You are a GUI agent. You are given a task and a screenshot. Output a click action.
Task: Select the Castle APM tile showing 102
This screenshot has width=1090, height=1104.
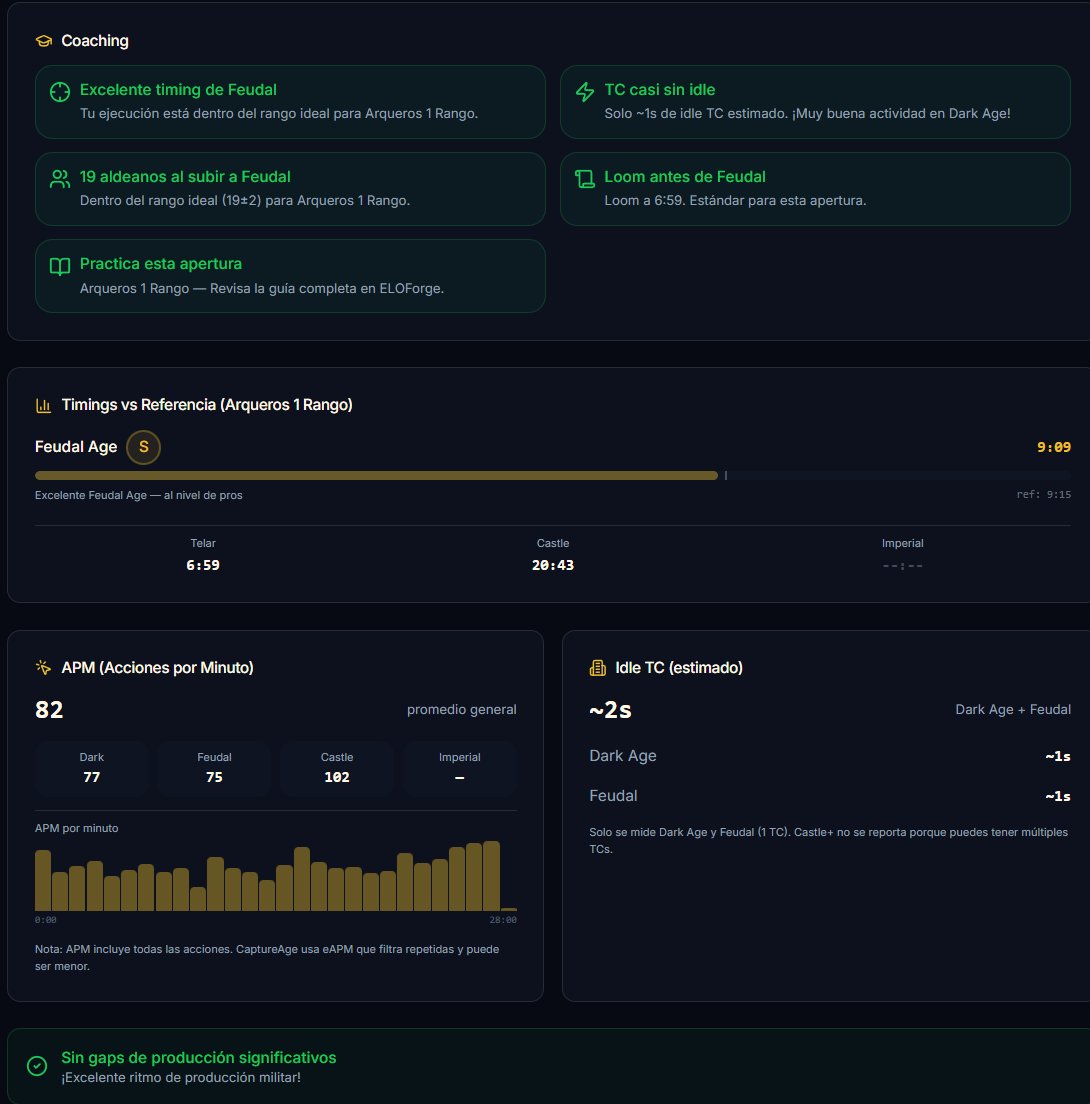(337, 768)
